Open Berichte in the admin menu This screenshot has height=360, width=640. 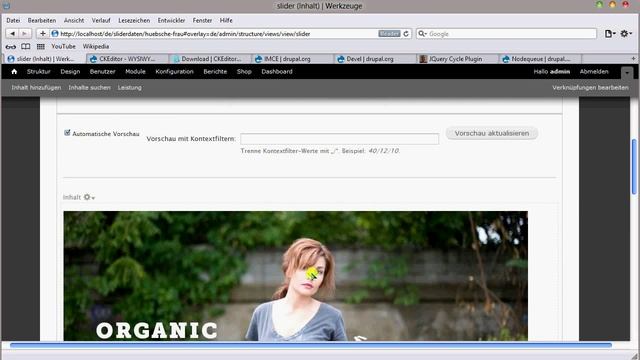click(215, 71)
